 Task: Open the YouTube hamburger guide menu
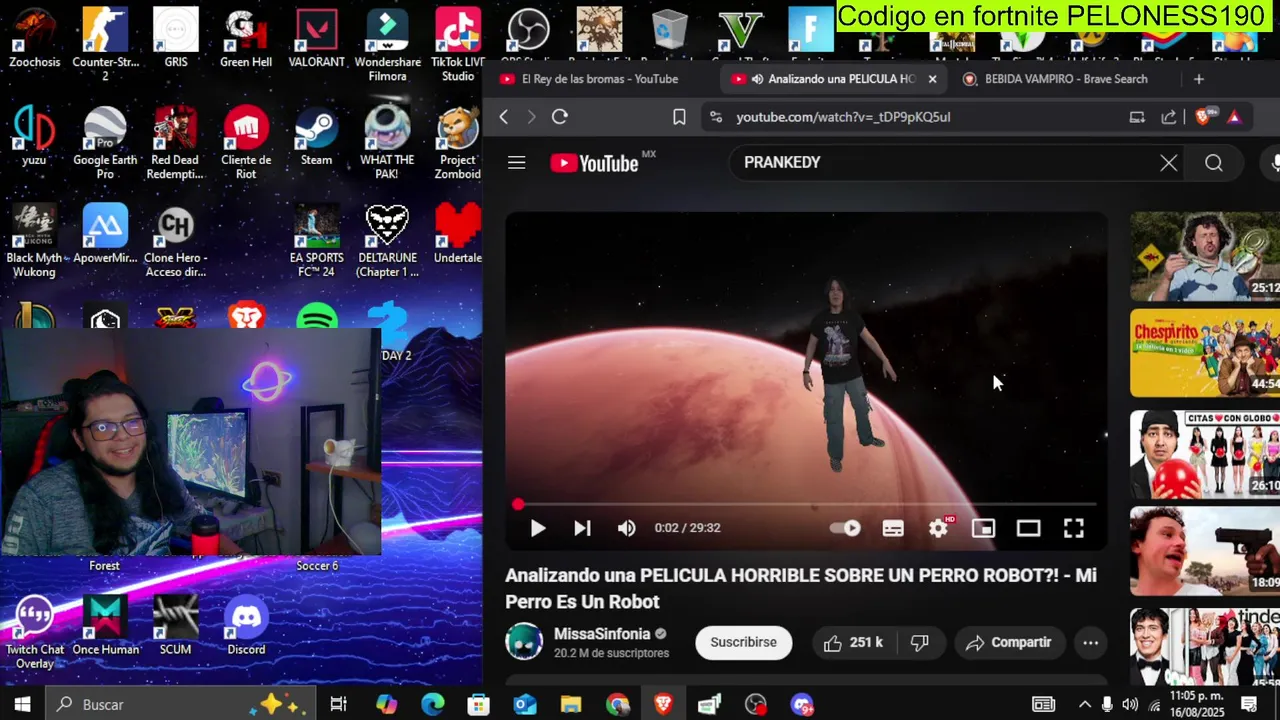pyautogui.click(x=516, y=162)
